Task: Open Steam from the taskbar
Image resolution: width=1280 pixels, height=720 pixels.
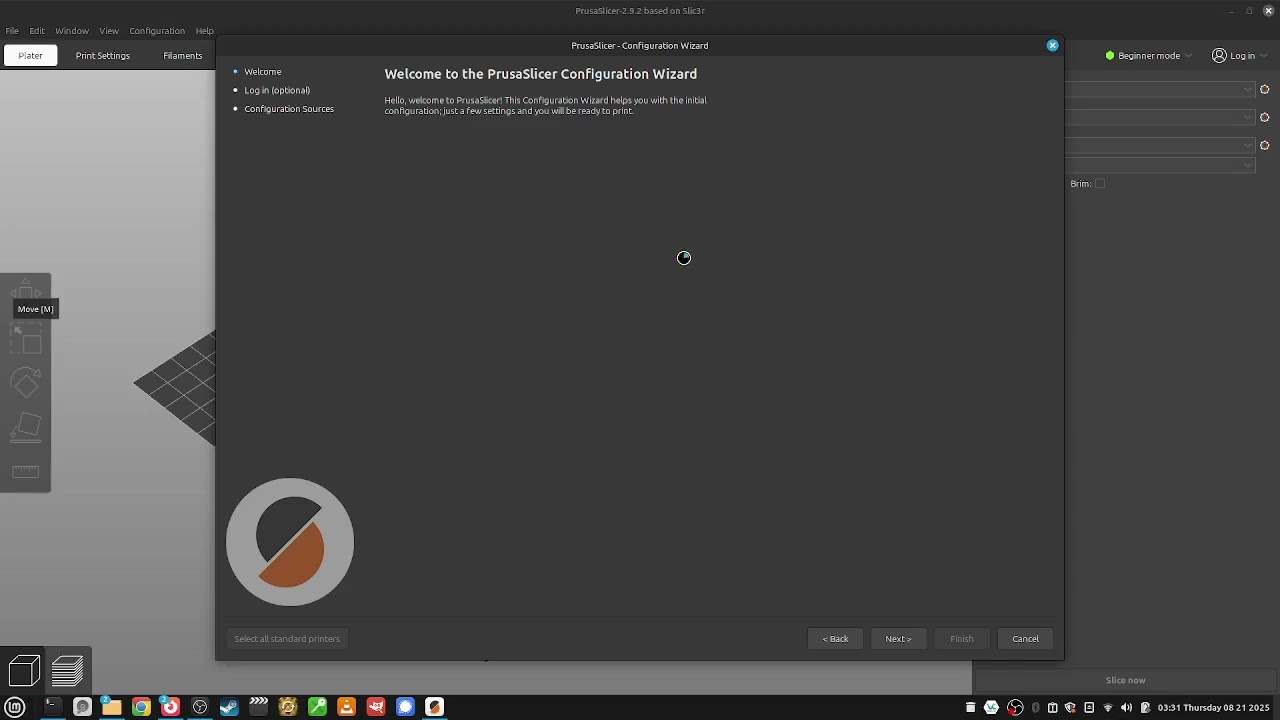Action: pos(229,707)
